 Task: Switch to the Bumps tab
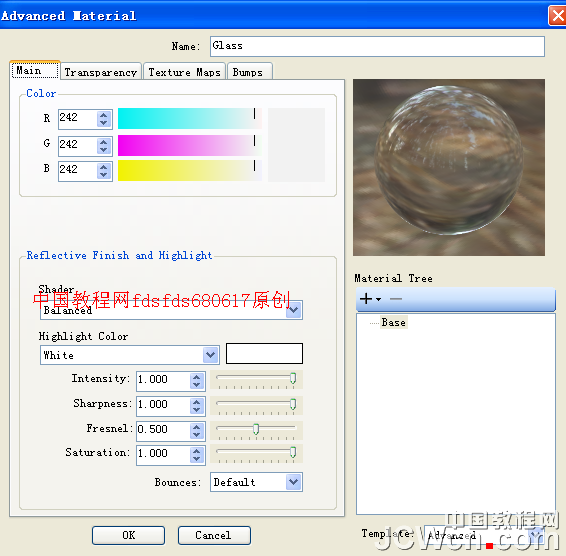(249, 72)
